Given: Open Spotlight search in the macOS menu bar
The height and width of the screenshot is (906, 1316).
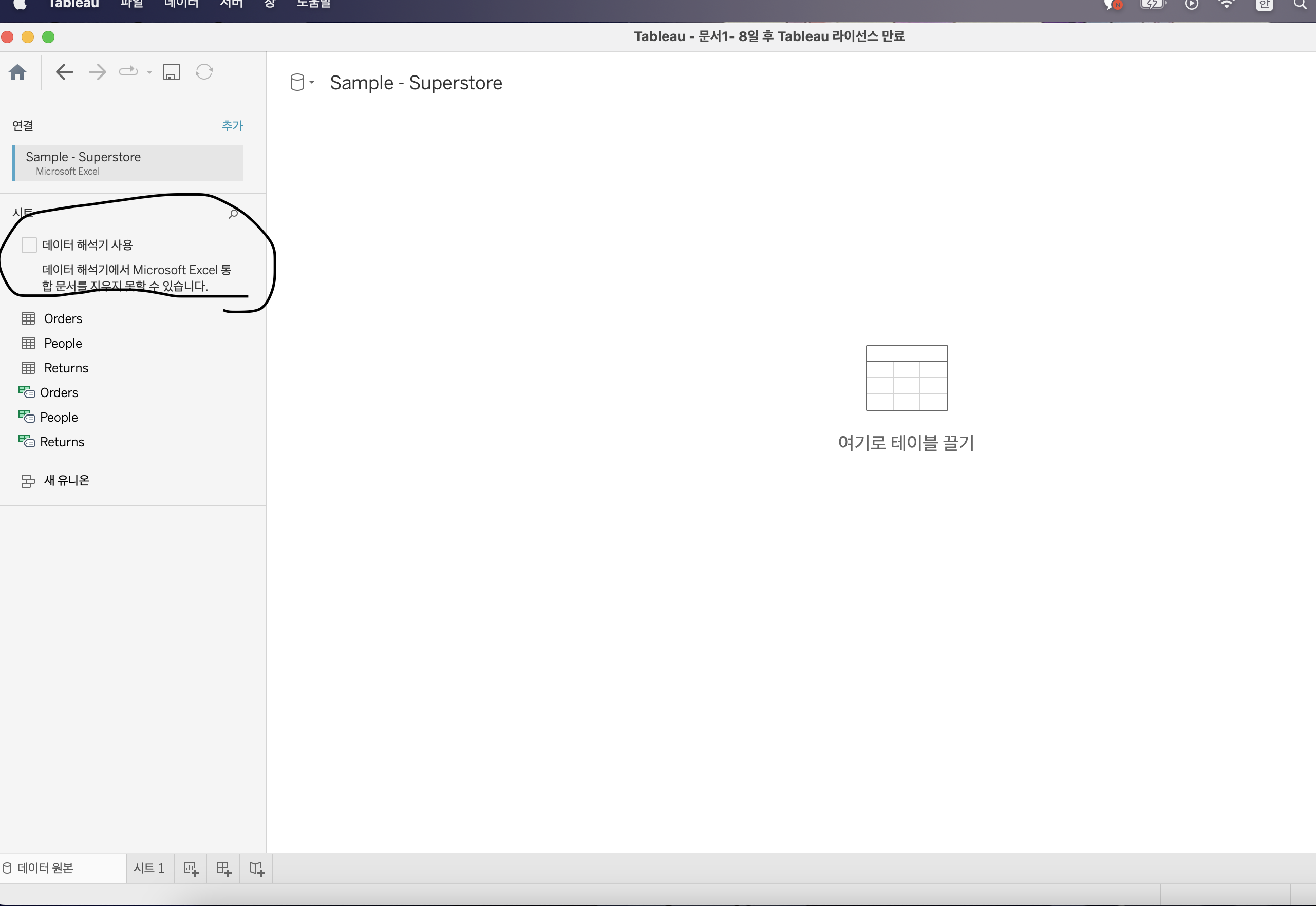Looking at the screenshot, I should point(1300,5).
